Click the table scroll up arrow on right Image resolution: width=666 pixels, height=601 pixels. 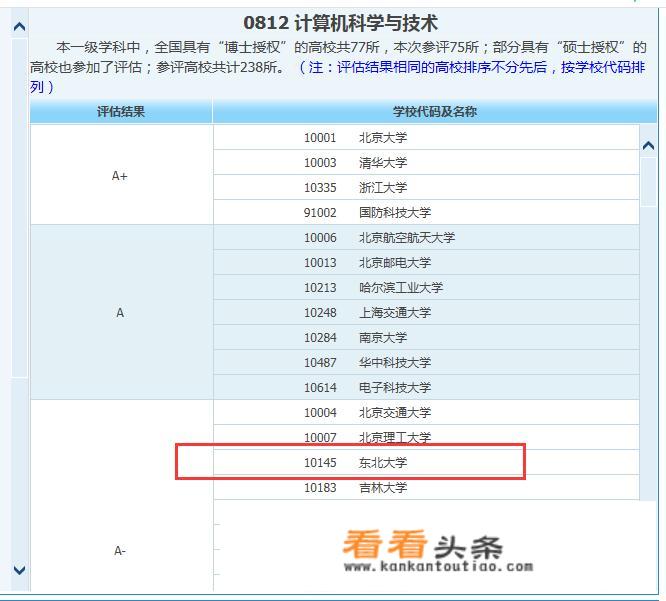click(648, 146)
